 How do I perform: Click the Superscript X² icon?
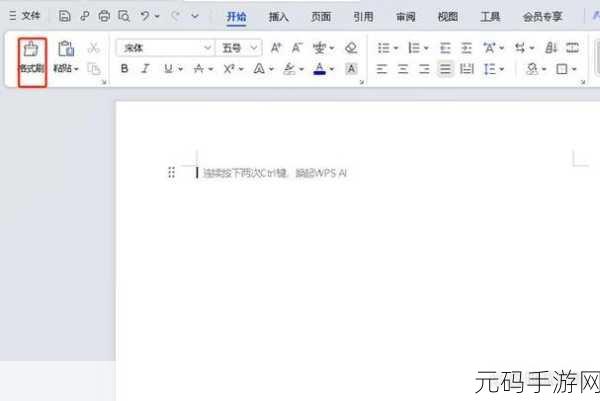coord(229,69)
